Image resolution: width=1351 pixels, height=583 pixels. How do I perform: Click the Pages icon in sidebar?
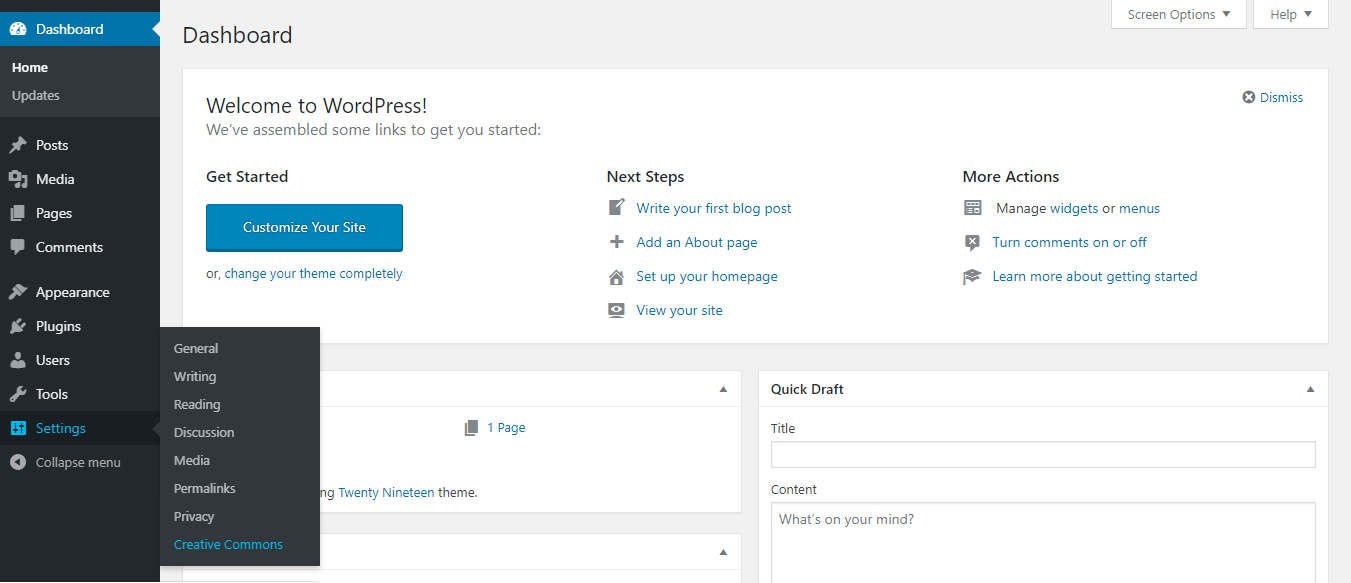pos(18,214)
